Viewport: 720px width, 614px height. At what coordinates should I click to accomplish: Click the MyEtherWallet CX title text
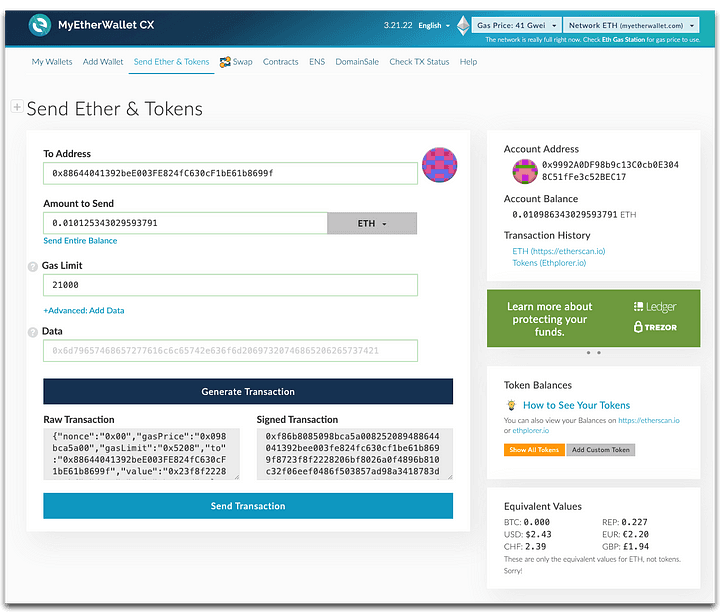106,25
